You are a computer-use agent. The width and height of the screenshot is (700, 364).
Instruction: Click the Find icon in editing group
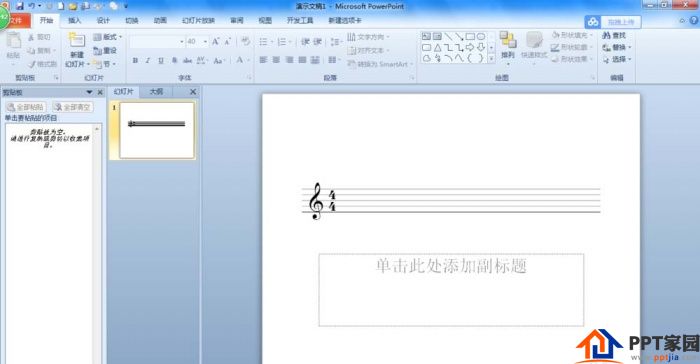click(614, 35)
